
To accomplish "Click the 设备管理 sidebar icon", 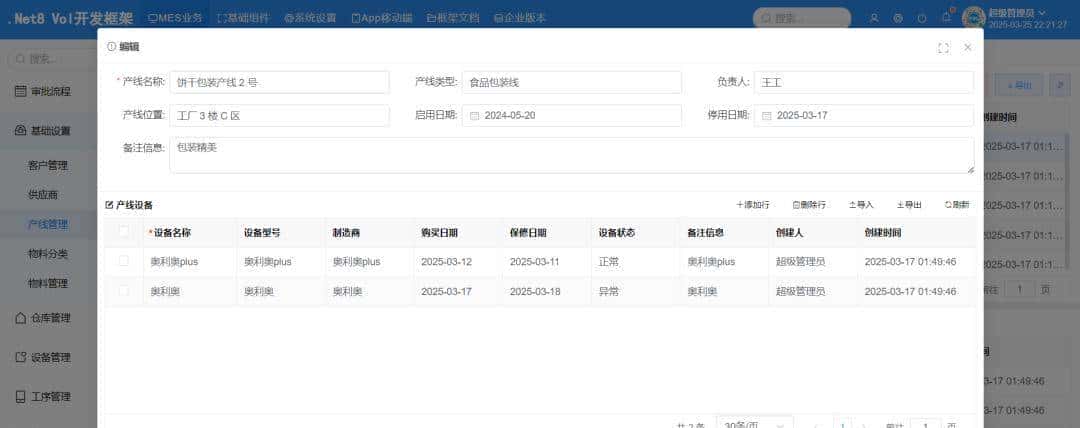I will pos(21,357).
